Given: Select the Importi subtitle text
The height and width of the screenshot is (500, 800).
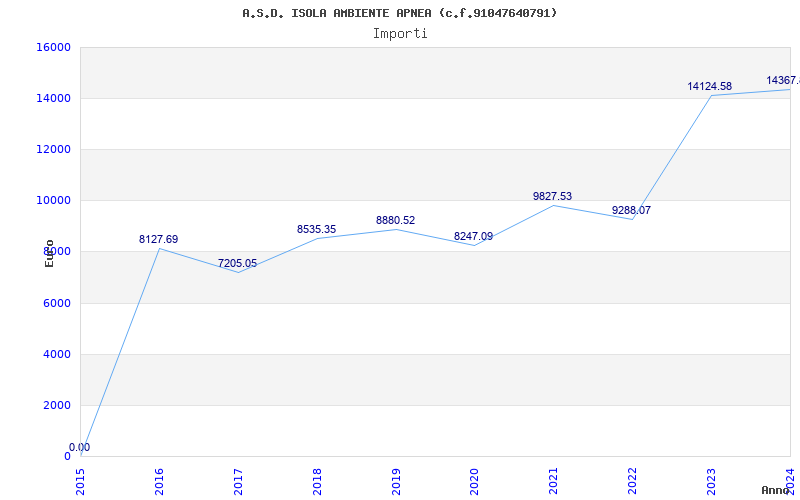Looking at the screenshot, I should coord(400,34).
